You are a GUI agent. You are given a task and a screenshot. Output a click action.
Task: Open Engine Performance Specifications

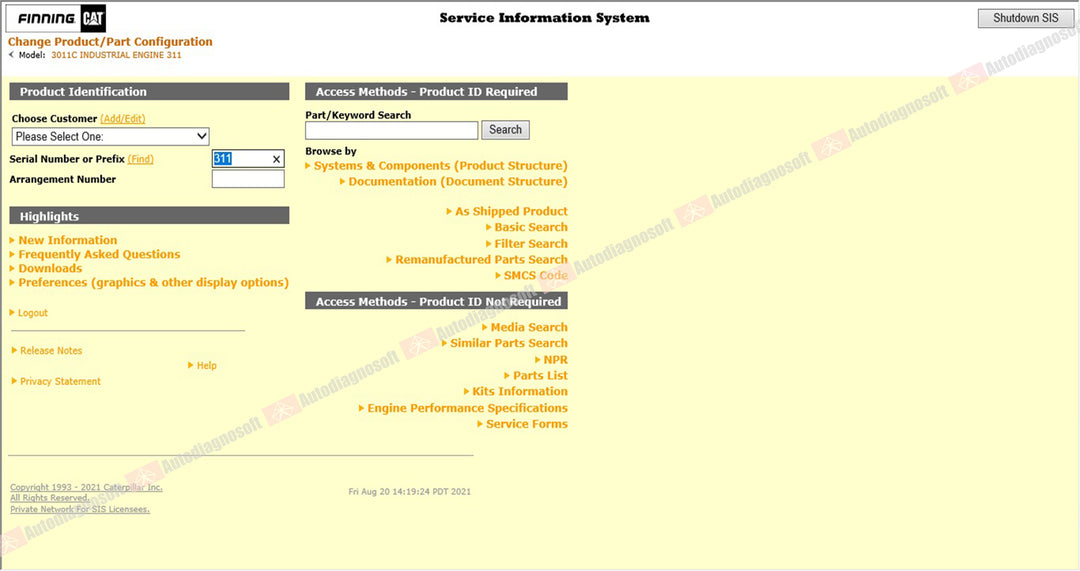(468, 408)
